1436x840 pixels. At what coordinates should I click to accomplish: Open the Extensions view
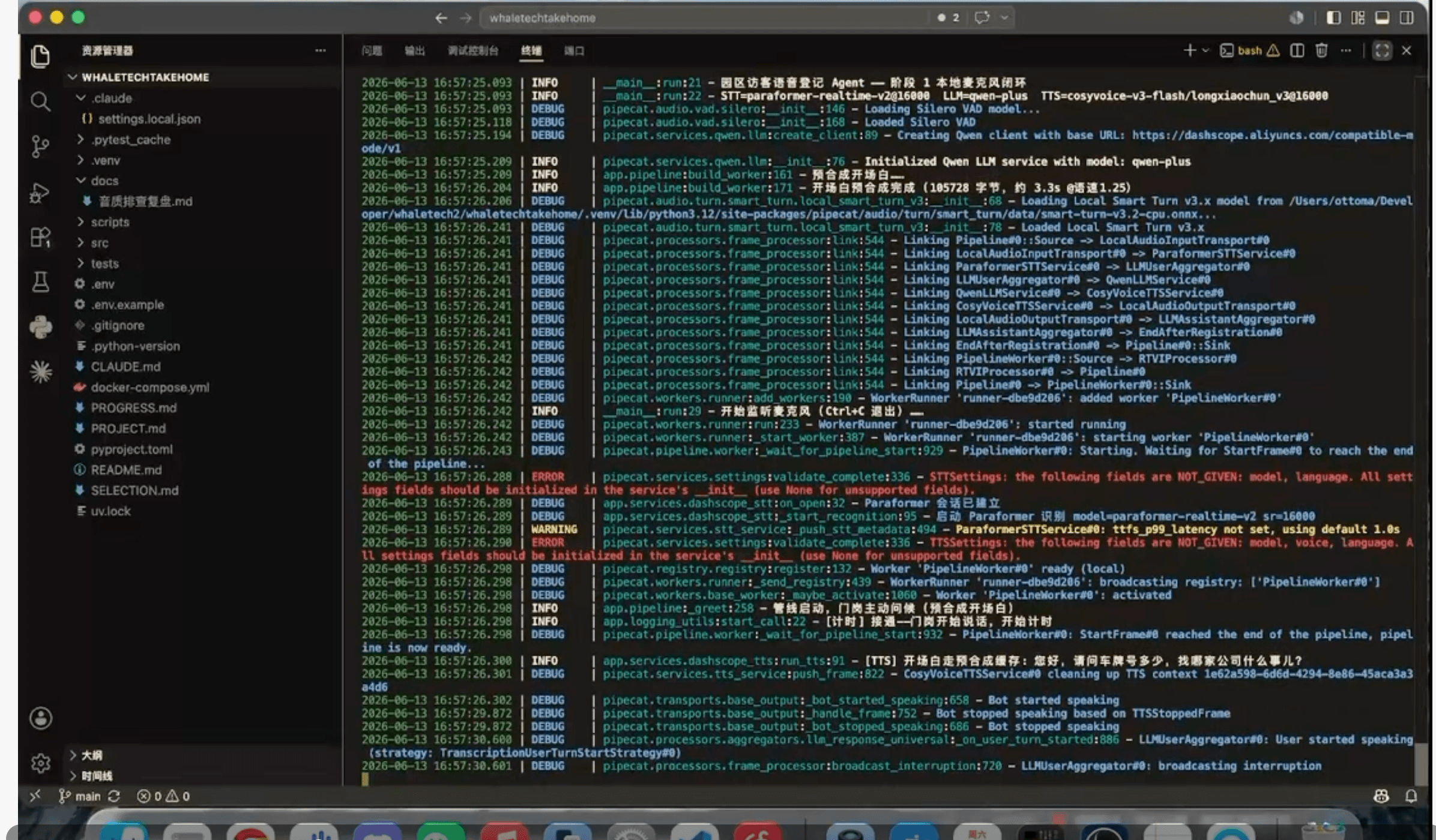[40, 238]
